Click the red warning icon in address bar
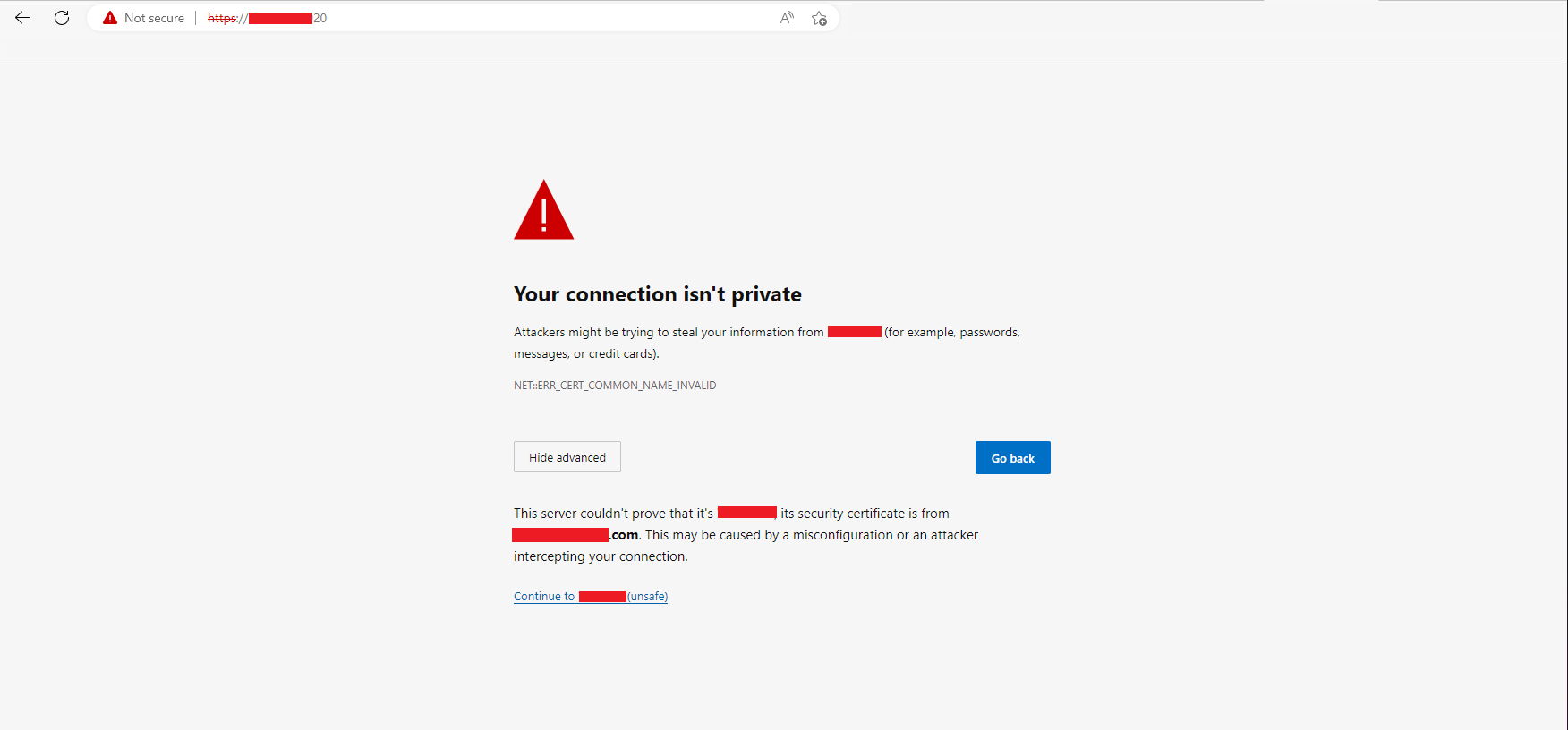The width and height of the screenshot is (1568, 730). 110,18
